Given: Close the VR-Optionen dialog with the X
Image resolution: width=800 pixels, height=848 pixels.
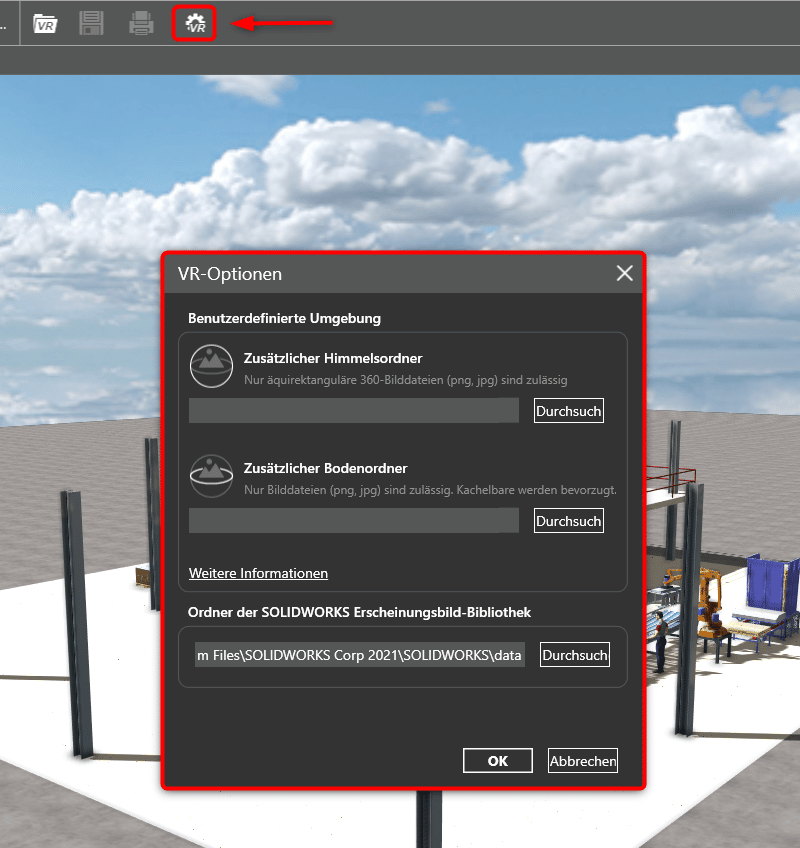Looking at the screenshot, I should 624,273.
